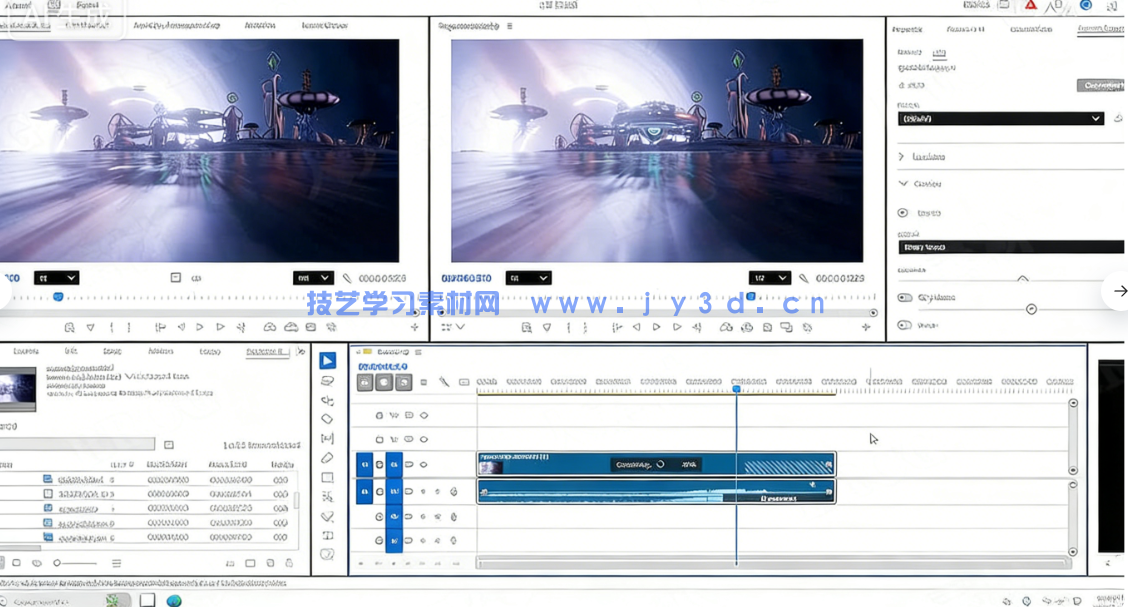Click the Edit menu in the top menu bar
1128x607 pixels.
coord(60,4)
